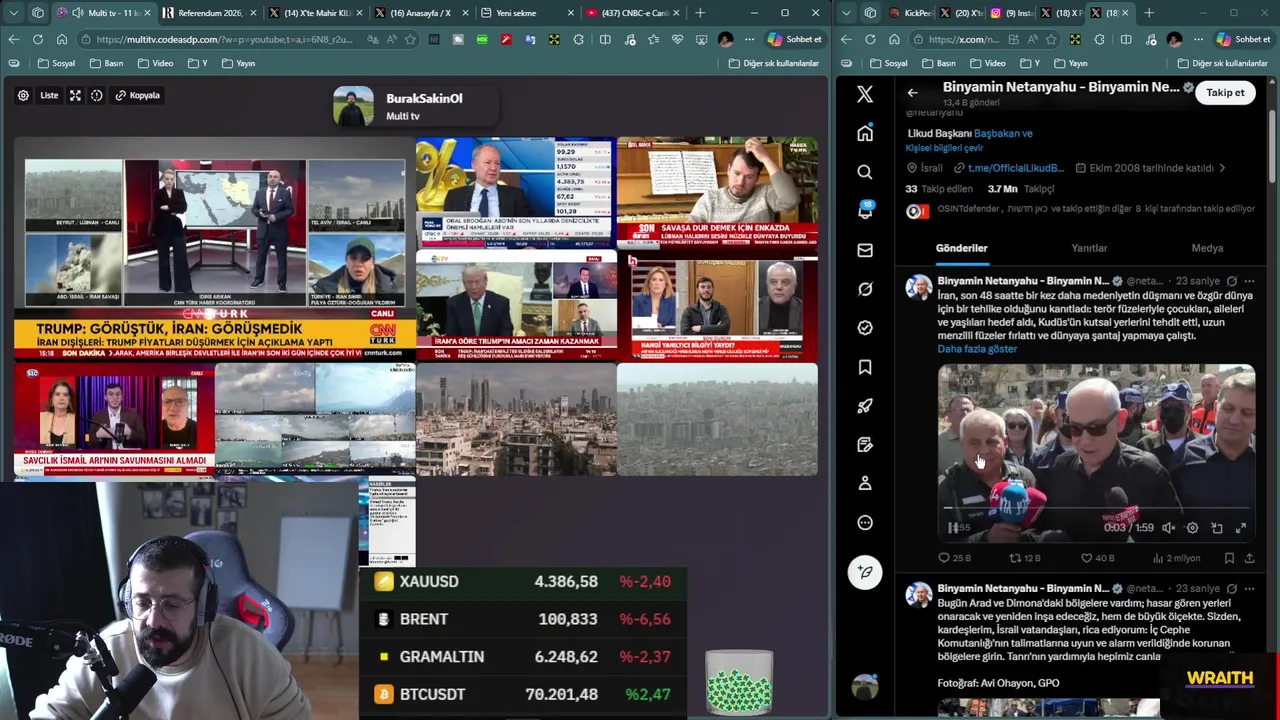
Task: Click the compose post floating button
Action: click(x=865, y=572)
